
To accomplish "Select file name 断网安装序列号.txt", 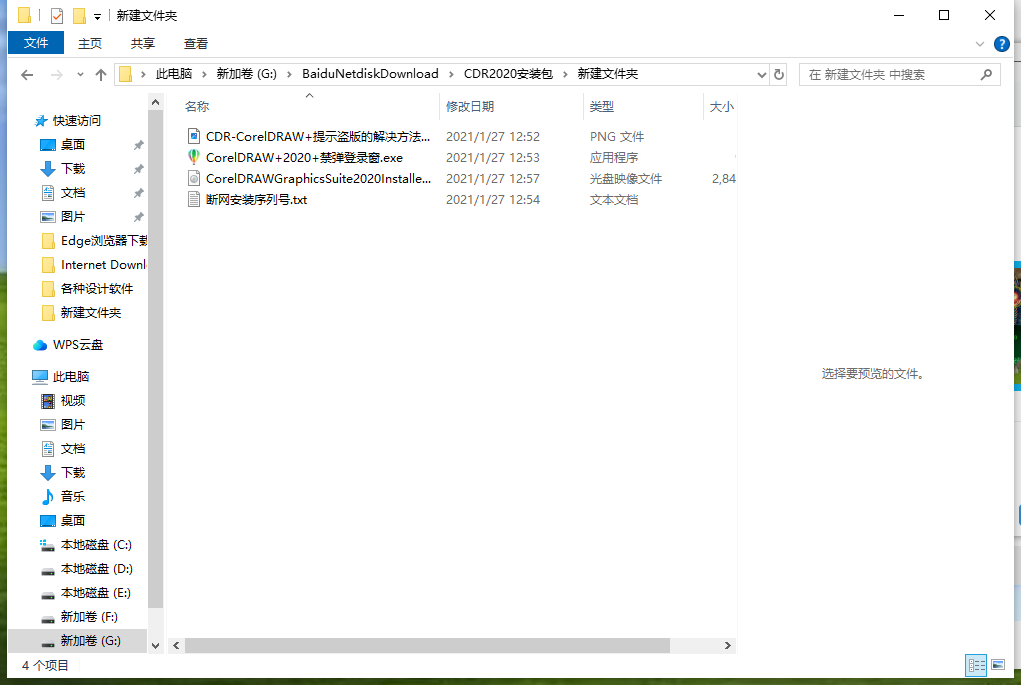I will 257,199.
